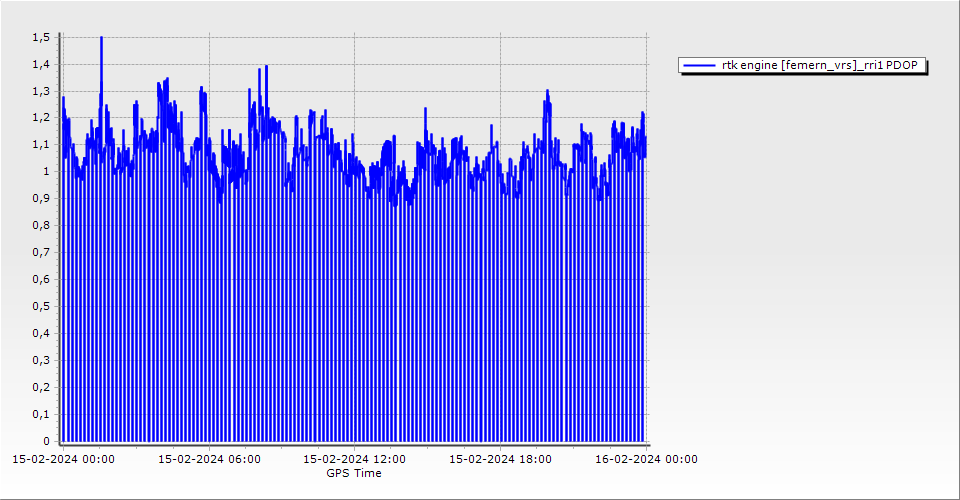Screen dimensions: 960x500
Task: Select the 16-02-2024 00:00 time axis label
Action: 646,459
